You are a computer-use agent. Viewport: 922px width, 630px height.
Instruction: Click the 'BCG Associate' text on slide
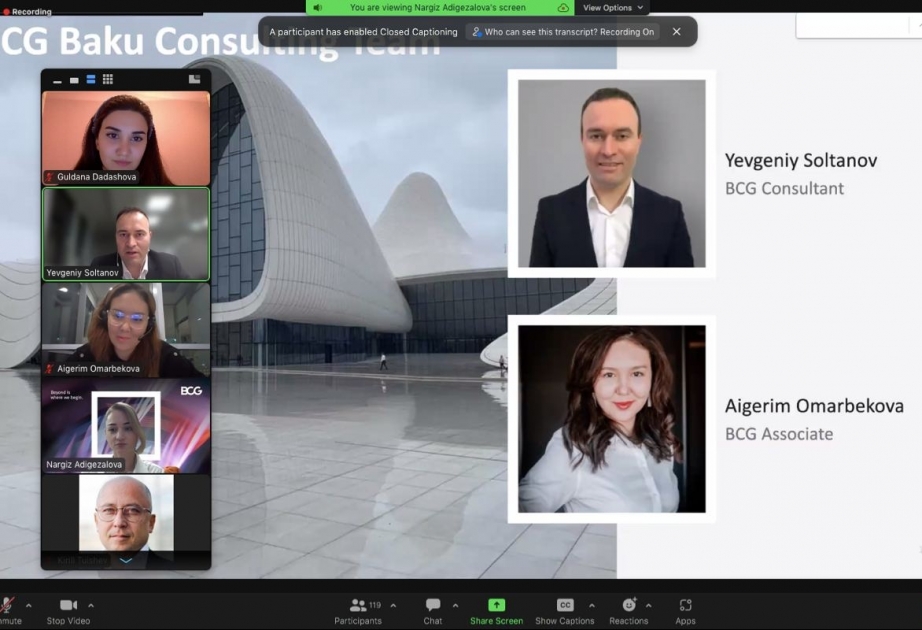779,434
